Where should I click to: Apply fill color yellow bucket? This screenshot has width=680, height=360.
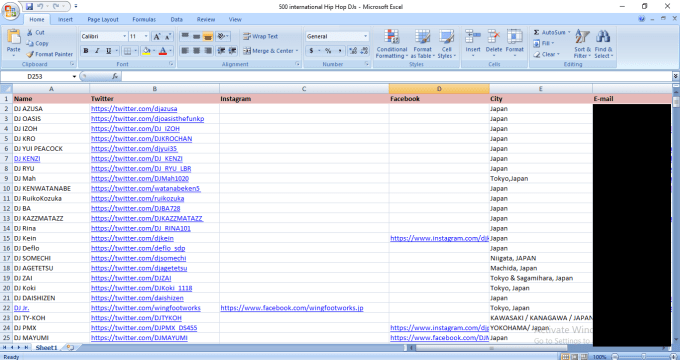[x=146, y=51]
